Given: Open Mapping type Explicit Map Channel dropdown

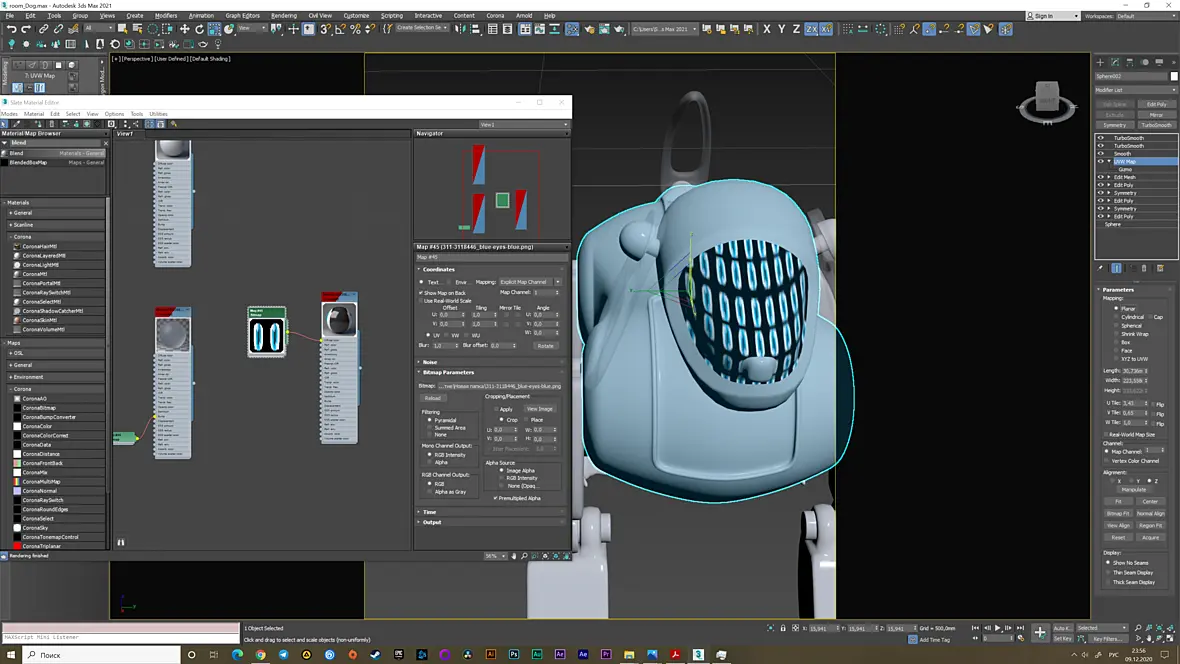Looking at the screenshot, I should coord(531,282).
